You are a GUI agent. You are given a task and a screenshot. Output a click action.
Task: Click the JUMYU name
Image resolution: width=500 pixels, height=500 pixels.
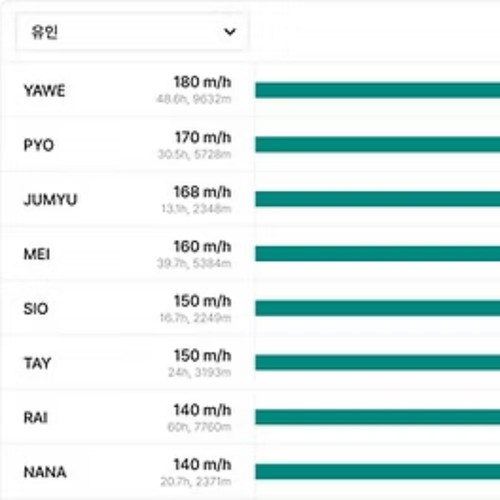pyautogui.click(x=50, y=200)
